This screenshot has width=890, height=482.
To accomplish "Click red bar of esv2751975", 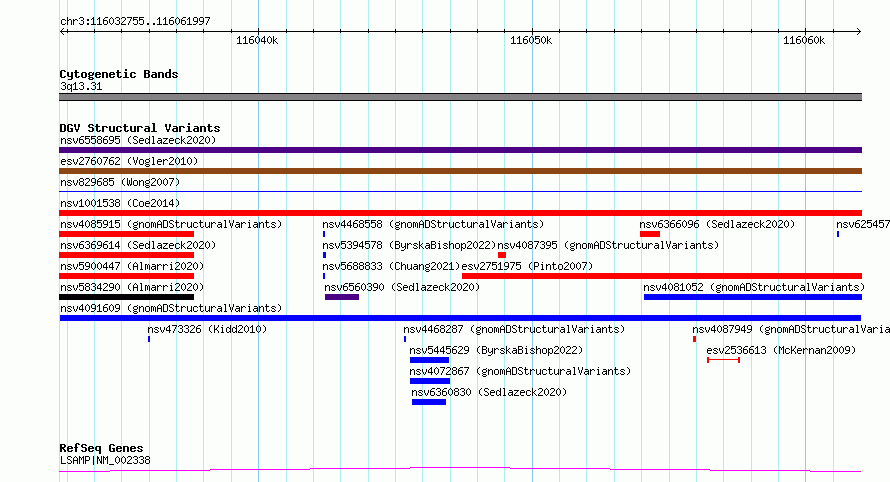I will [662, 276].
